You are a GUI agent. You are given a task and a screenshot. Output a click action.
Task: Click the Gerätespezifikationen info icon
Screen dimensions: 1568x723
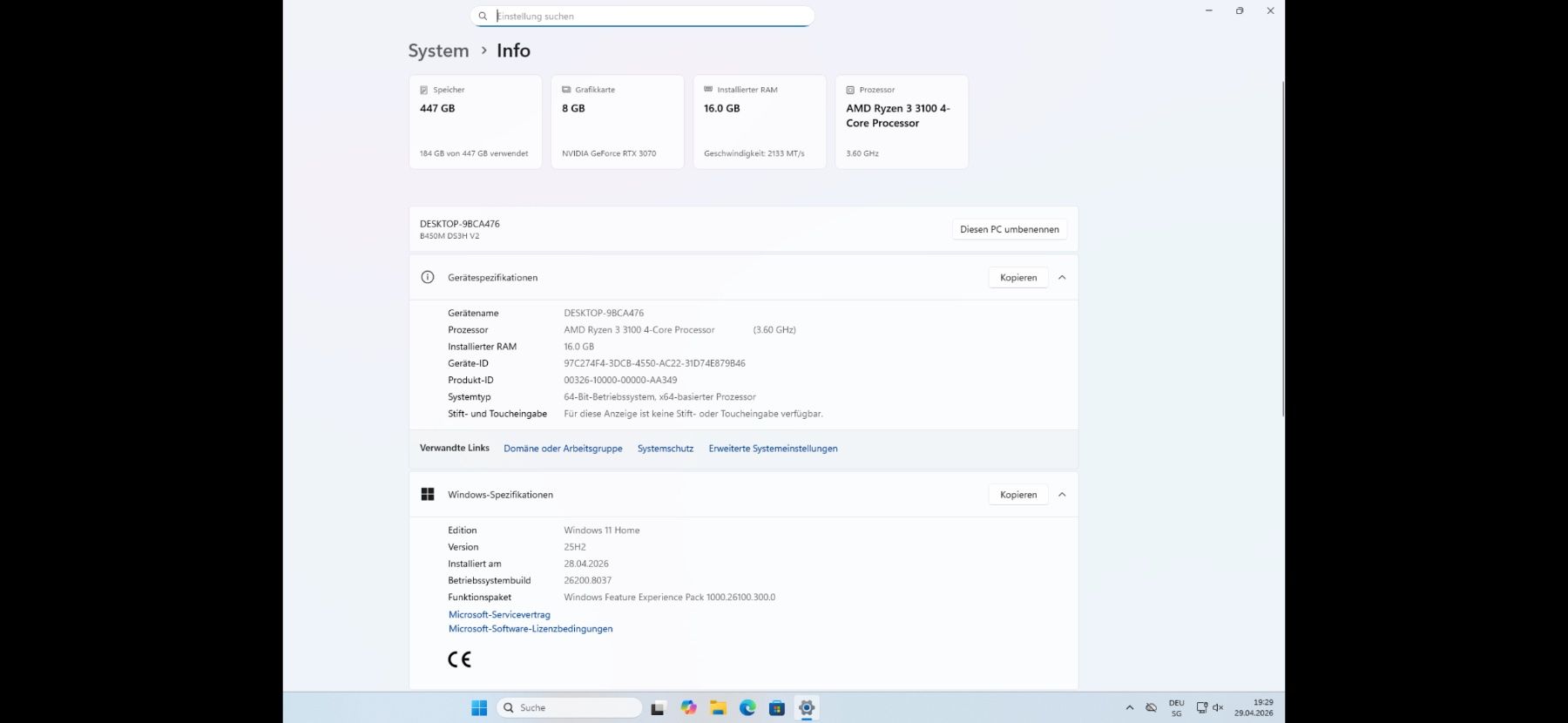tap(428, 277)
